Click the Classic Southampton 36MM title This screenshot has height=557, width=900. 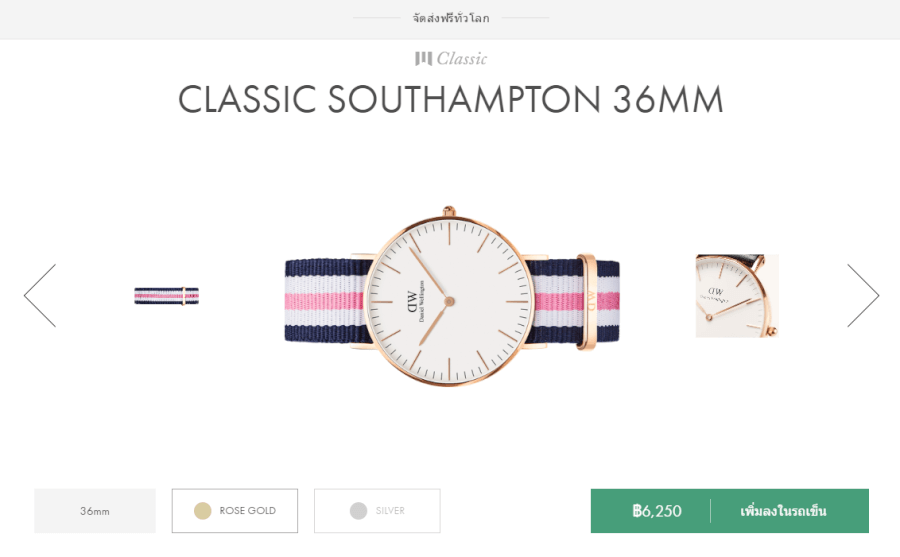(x=450, y=100)
